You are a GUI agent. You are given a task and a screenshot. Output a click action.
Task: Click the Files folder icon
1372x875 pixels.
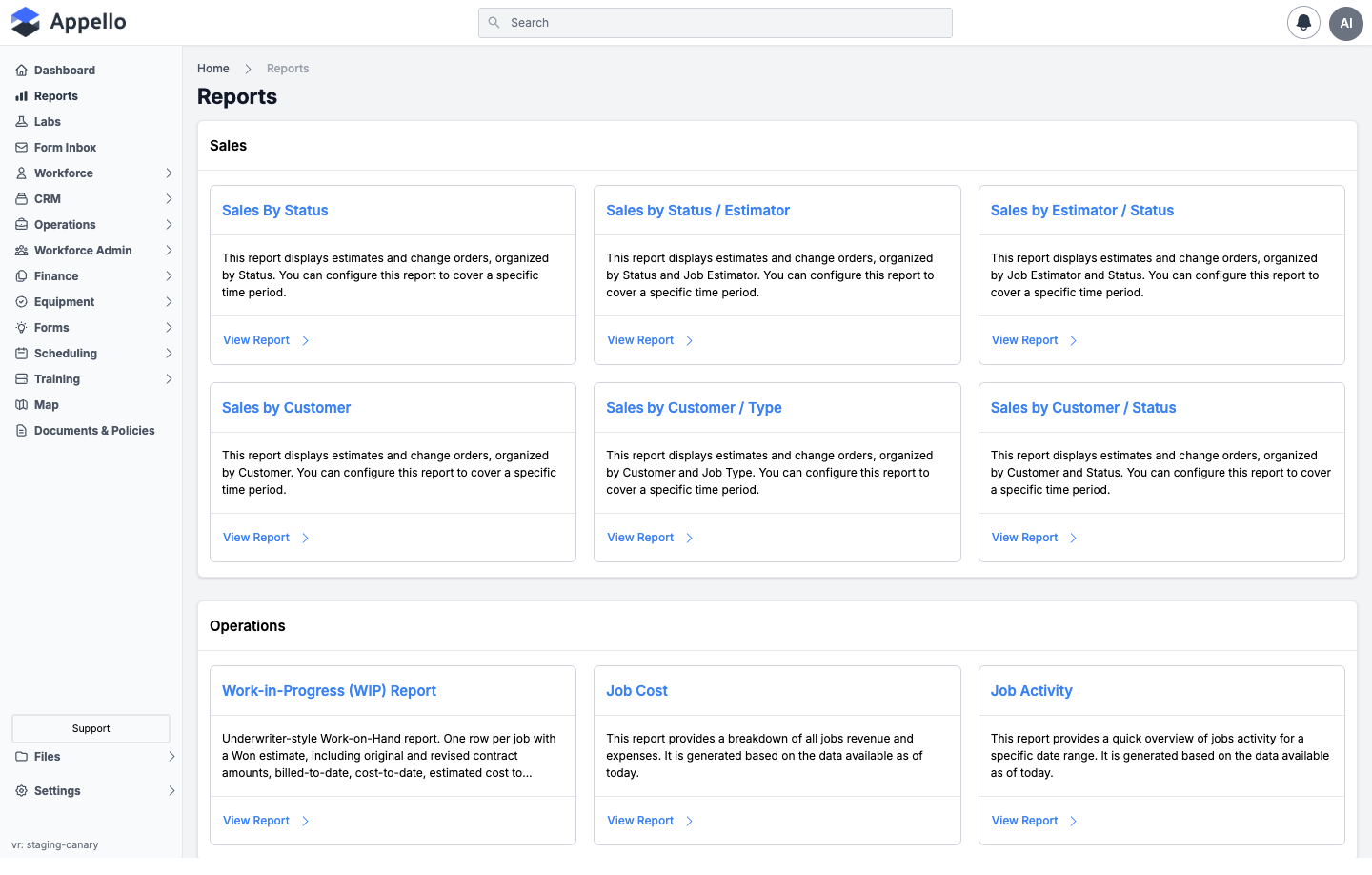point(21,757)
